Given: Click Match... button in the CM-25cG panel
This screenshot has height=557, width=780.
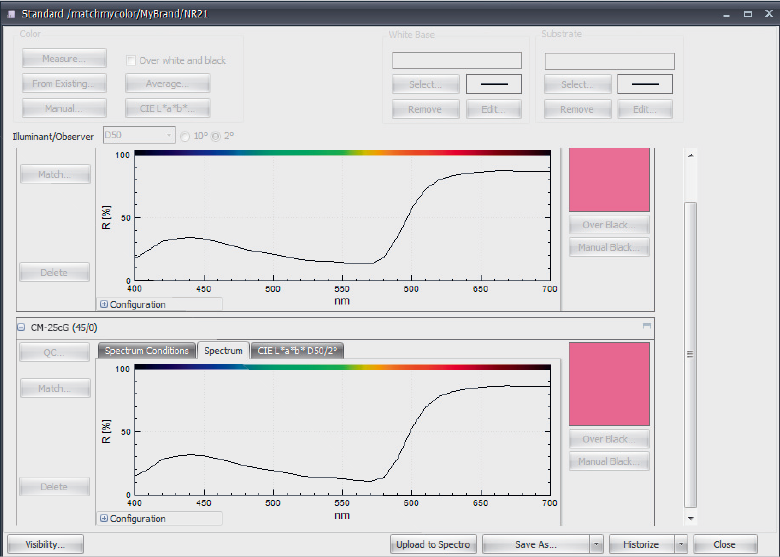Looking at the screenshot, I should [x=55, y=388].
